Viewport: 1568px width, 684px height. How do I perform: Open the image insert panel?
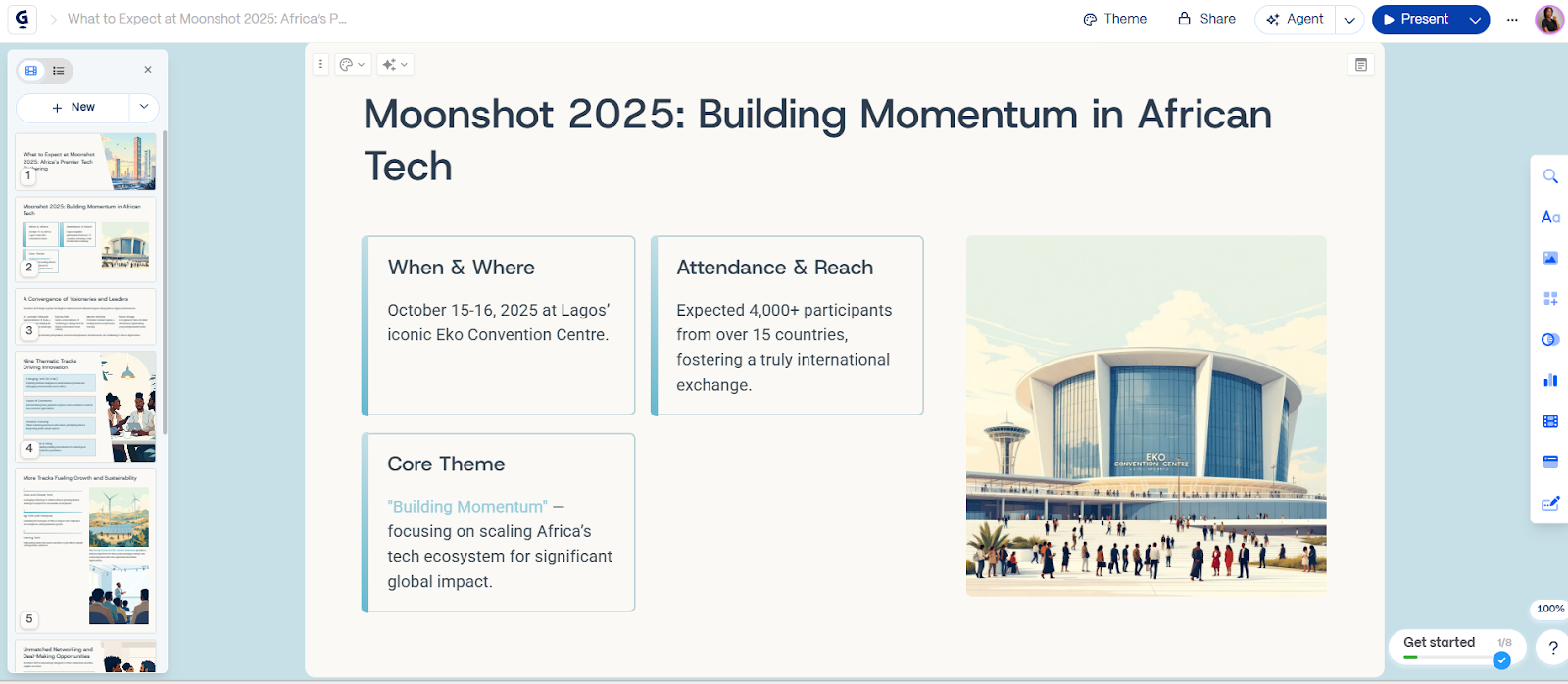pos(1550,258)
